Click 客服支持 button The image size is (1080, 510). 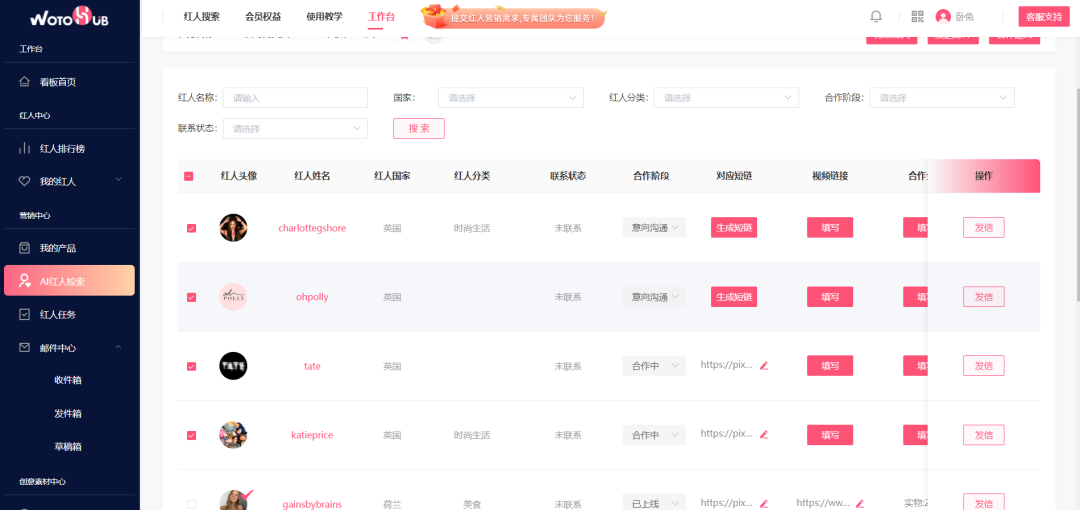1044,17
